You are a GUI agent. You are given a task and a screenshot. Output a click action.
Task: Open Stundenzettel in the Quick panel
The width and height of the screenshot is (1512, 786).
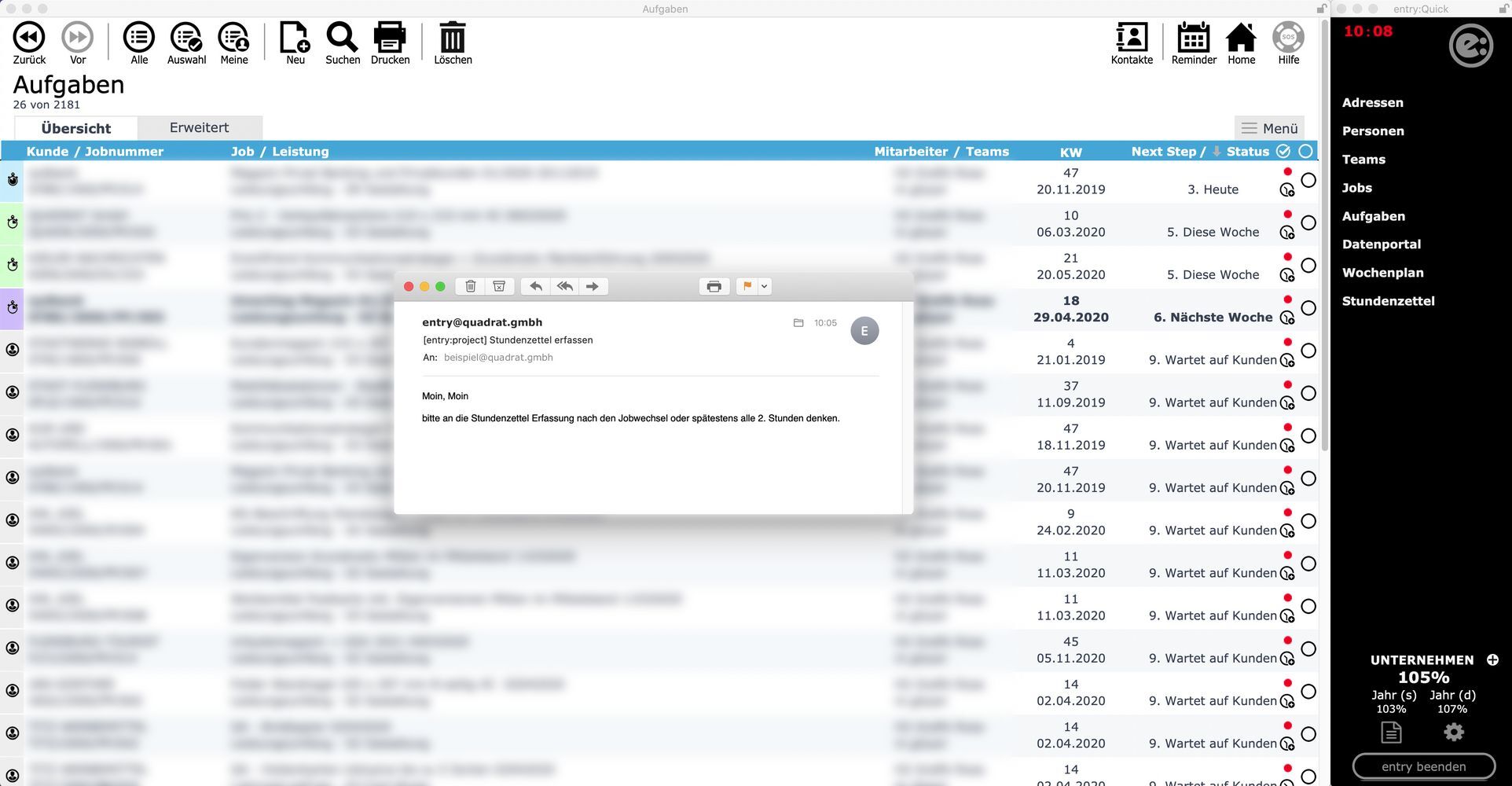[x=1389, y=301]
